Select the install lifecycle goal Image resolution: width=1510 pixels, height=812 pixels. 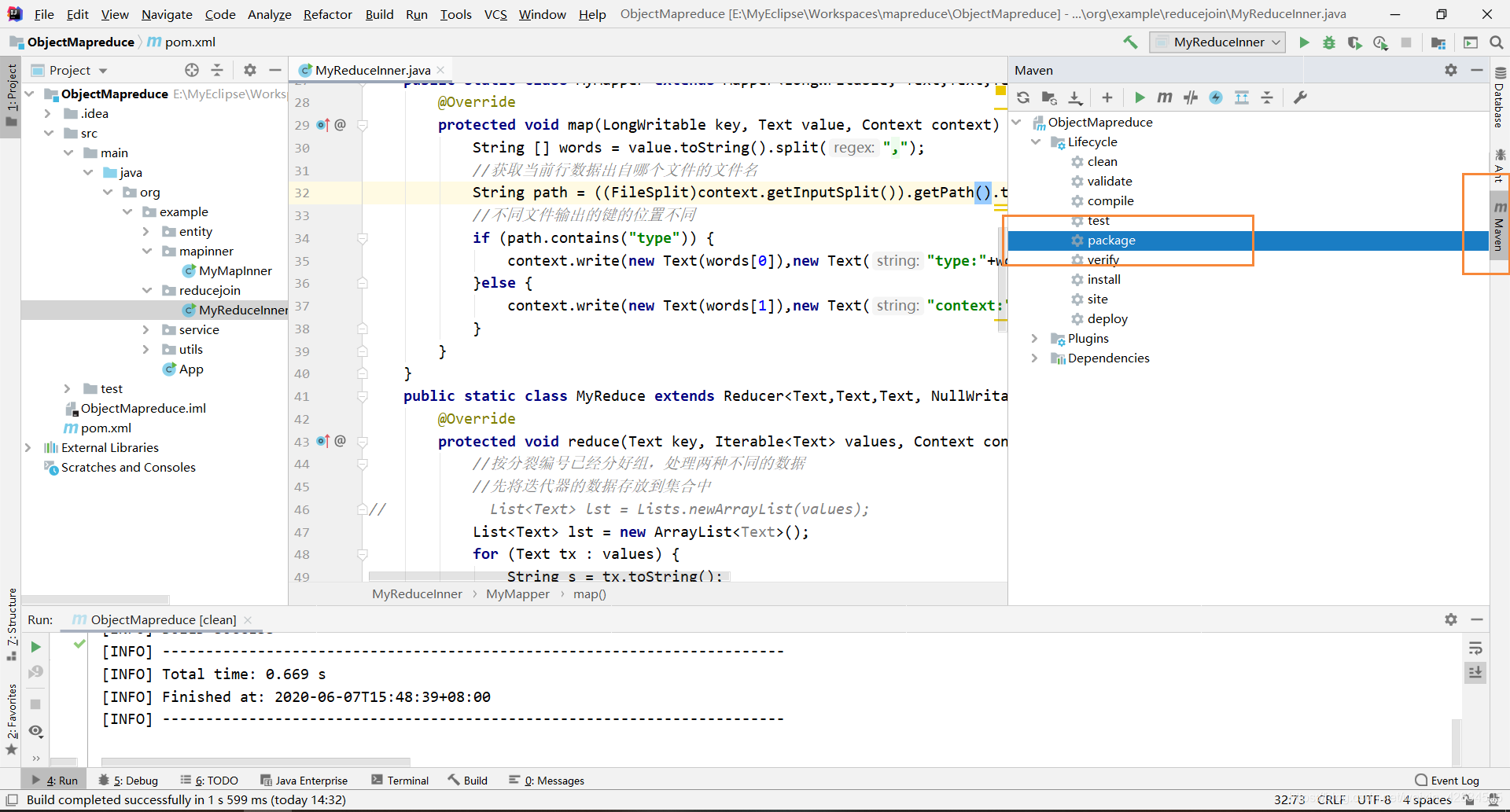point(1103,280)
